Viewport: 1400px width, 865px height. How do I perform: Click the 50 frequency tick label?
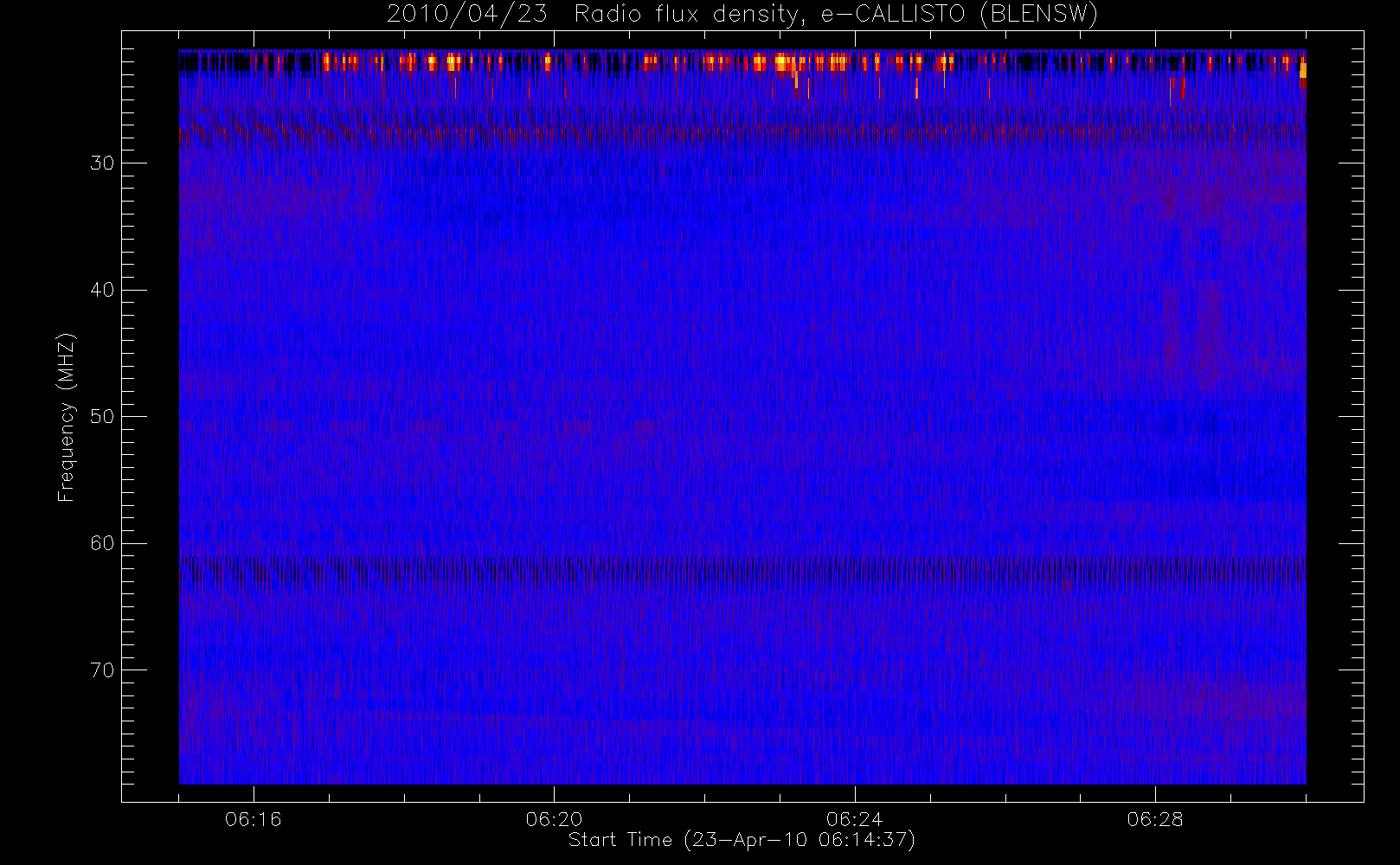[x=102, y=417]
